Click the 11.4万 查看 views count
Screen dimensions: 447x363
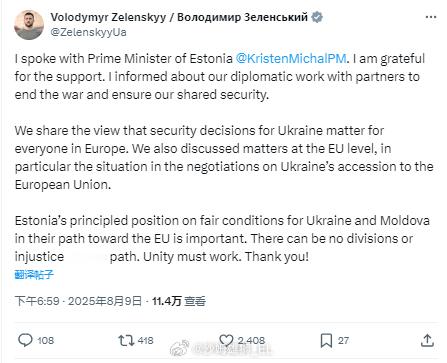pos(179,301)
